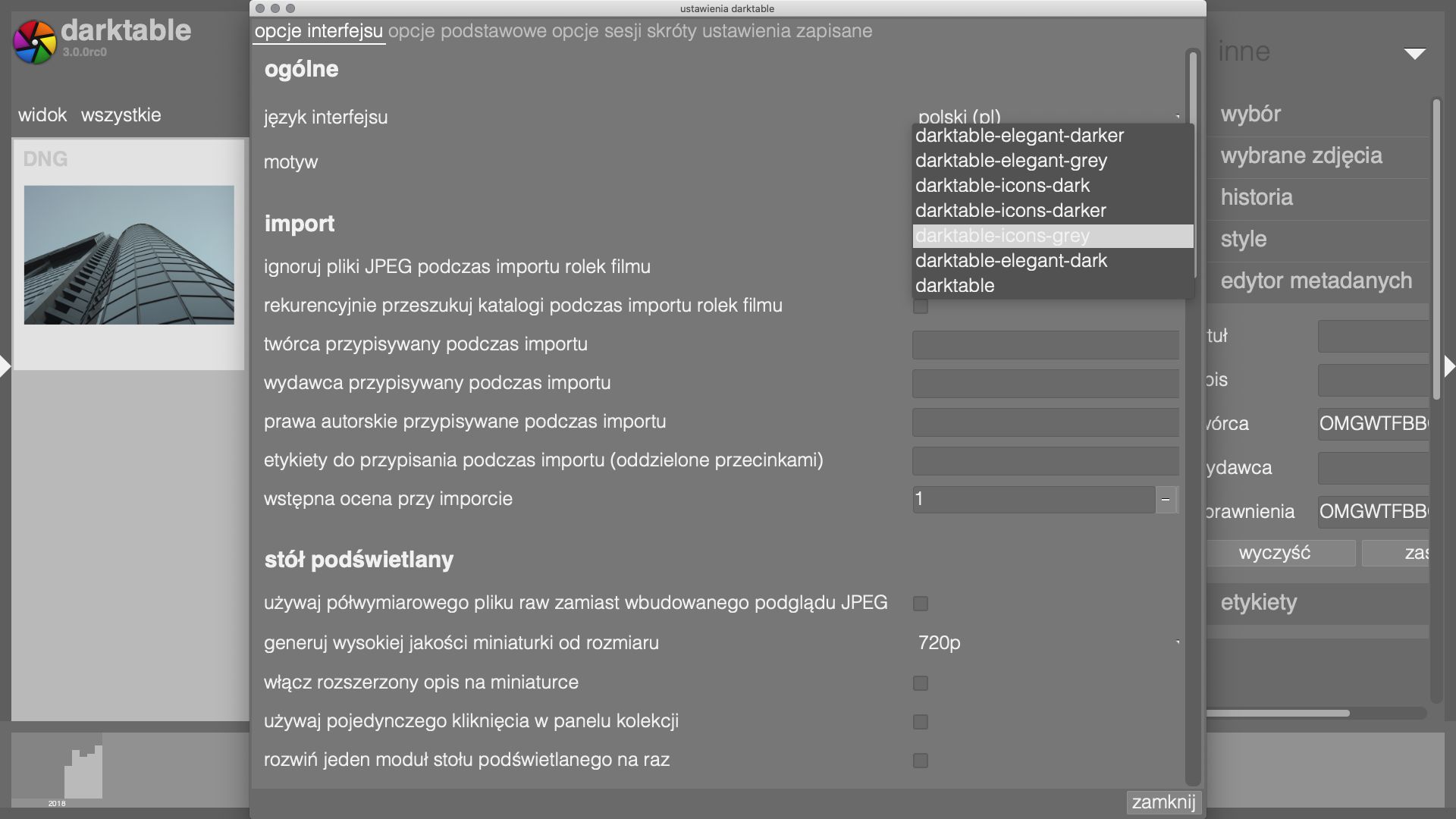Screen dimensions: 1456x819
Task: Close settings with zamknij button
Action: tap(1163, 802)
